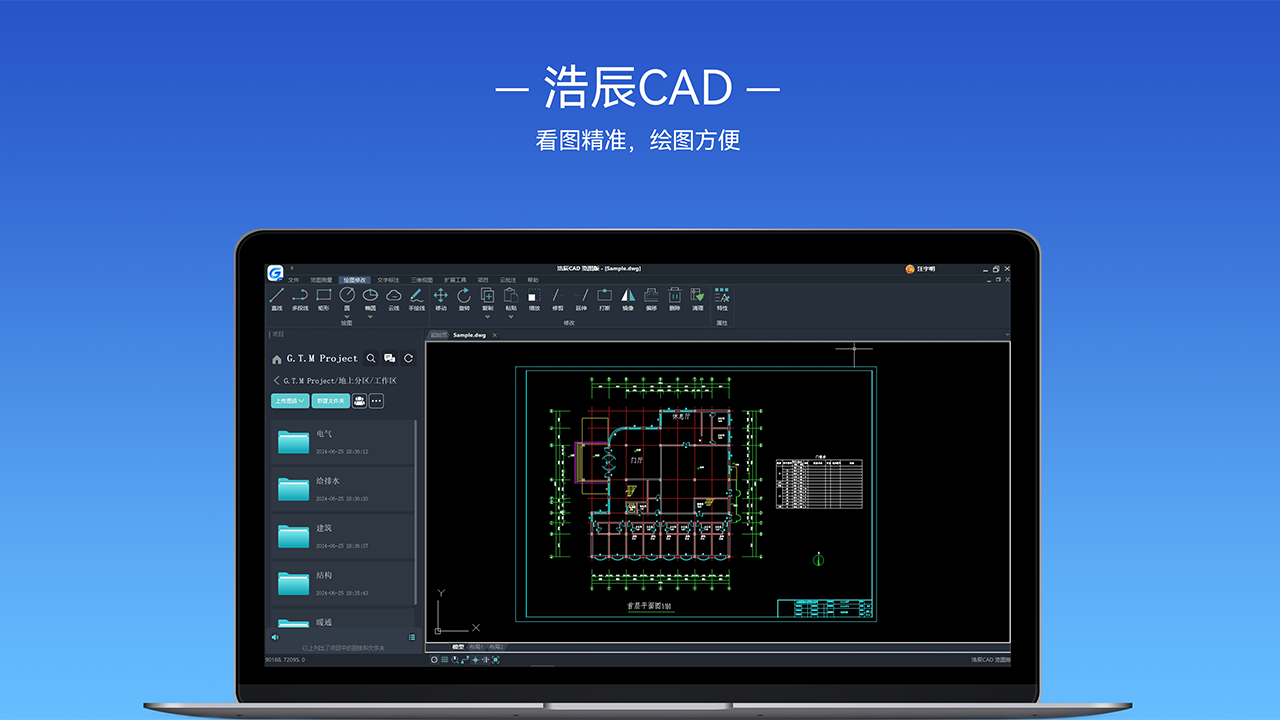Viewport: 1280px width, 720px height.
Task: Open the 建筑 folder
Action: pyautogui.click(x=343, y=536)
